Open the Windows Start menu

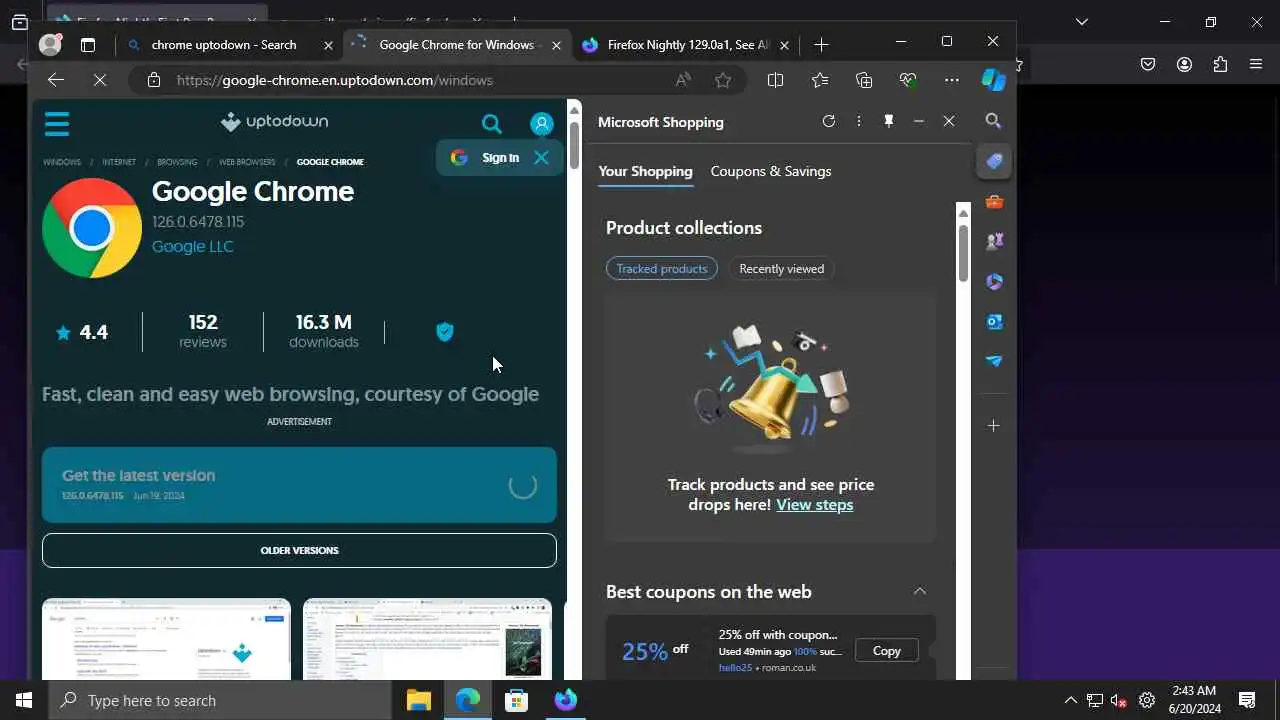[x=24, y=700]
